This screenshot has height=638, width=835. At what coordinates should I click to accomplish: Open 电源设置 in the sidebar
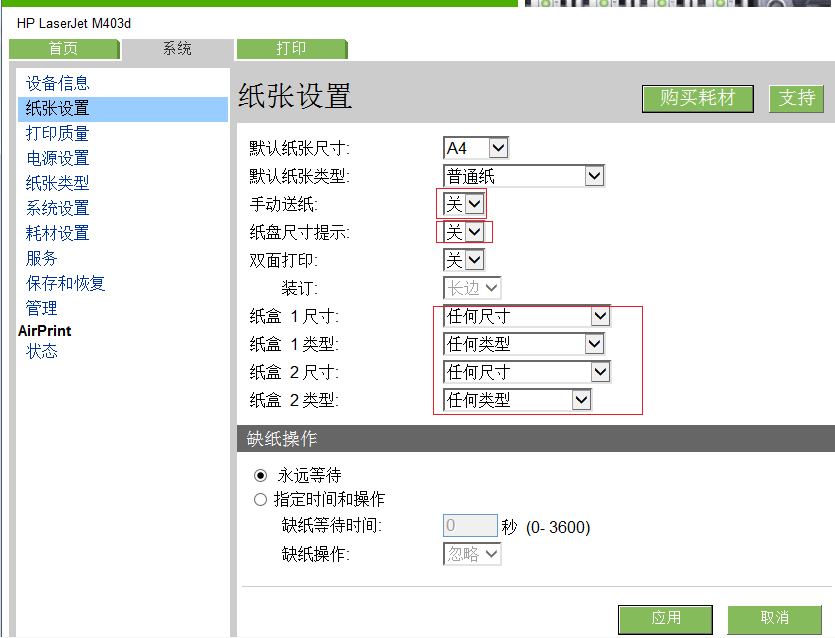(57, 158)
